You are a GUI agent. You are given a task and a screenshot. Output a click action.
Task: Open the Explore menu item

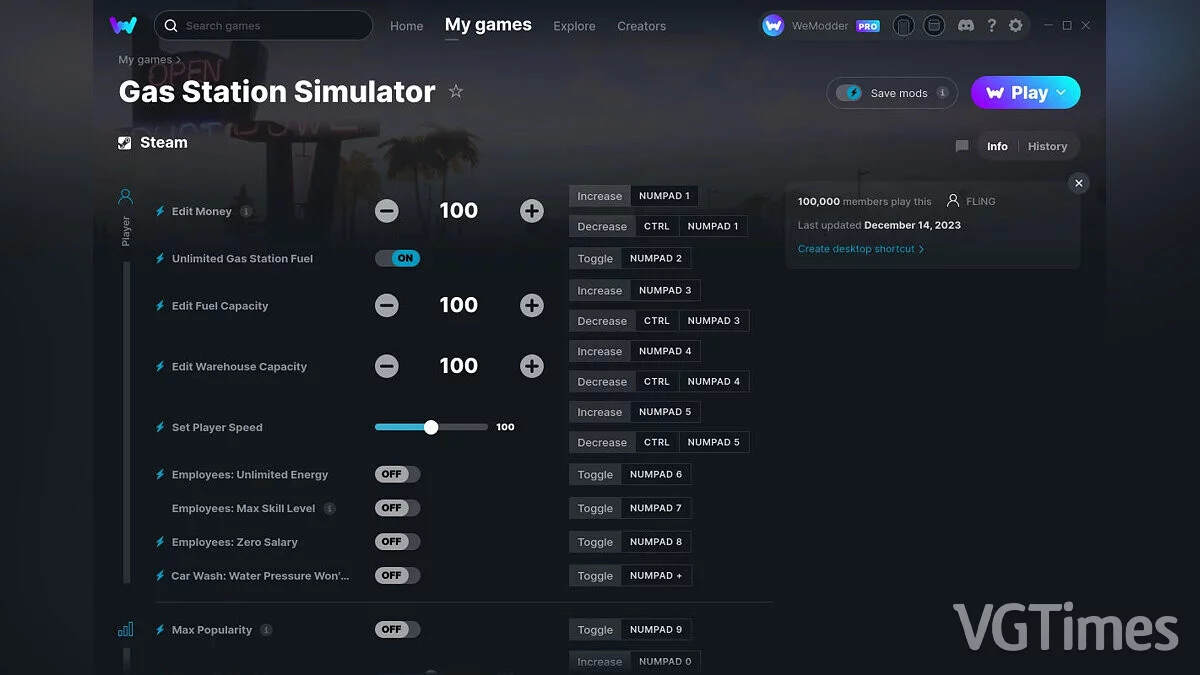(574, 26)
